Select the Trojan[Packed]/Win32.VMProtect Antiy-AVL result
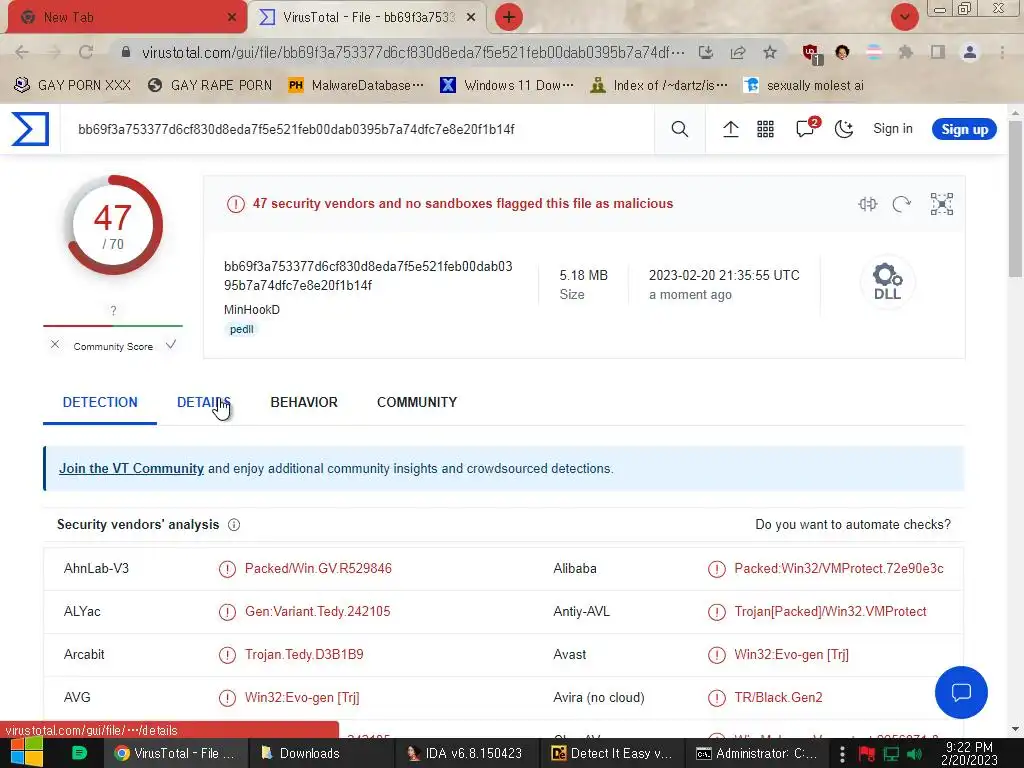The image size is (1024, 768). [830, 611]
